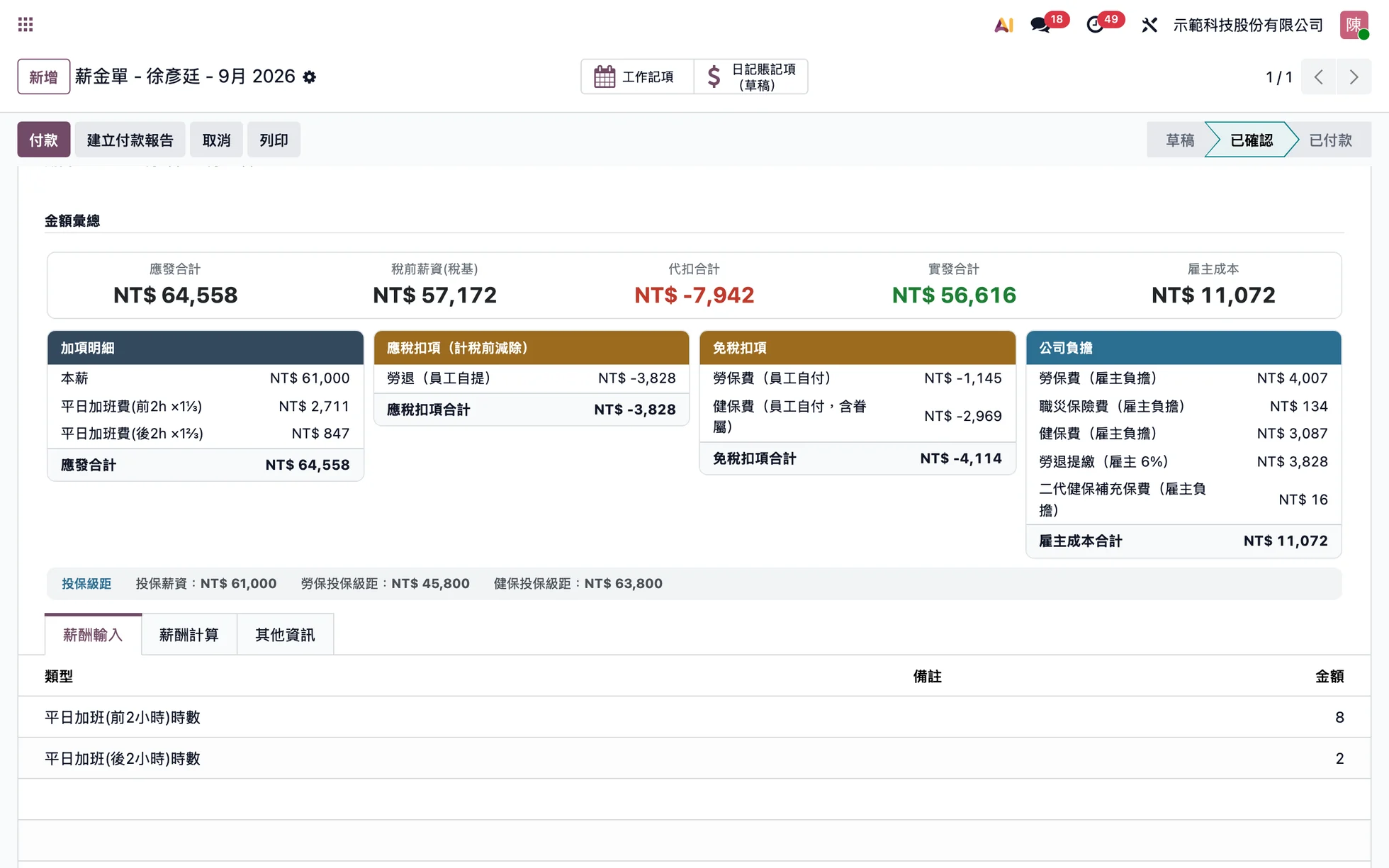
Task: Click the 列印 button
Action: [274, 140]
